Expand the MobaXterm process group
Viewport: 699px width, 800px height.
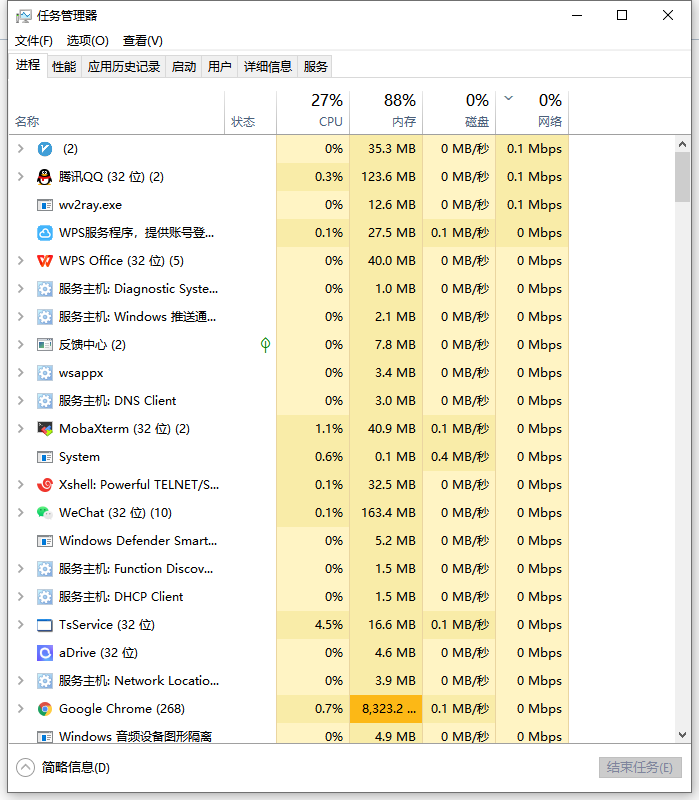click(x=20, y=429)
